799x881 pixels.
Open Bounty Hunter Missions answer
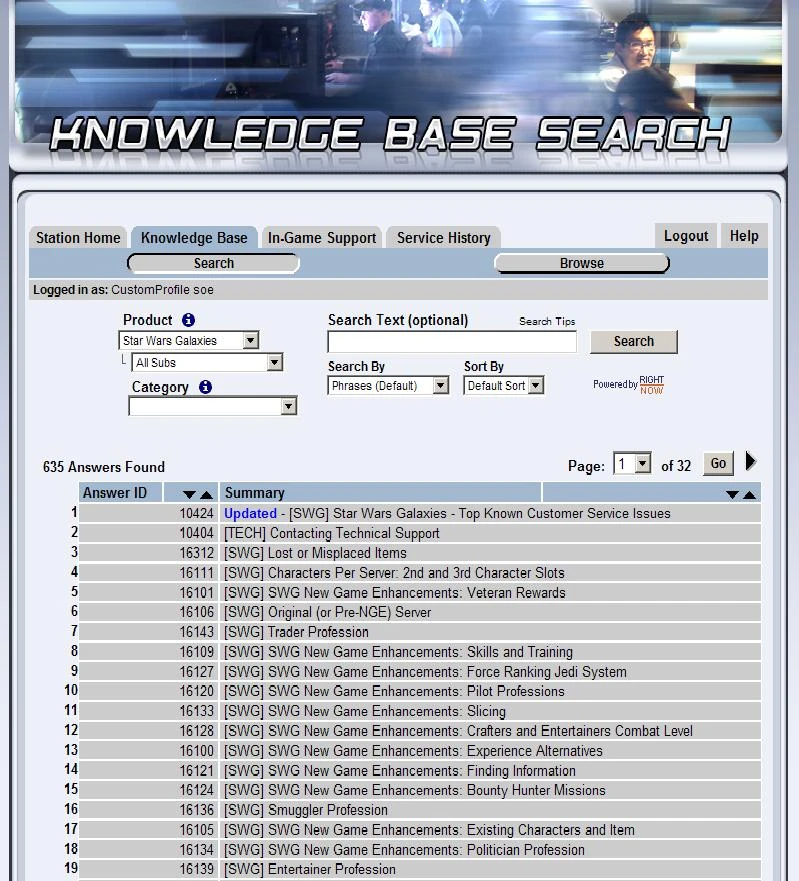tap(415, 790)
